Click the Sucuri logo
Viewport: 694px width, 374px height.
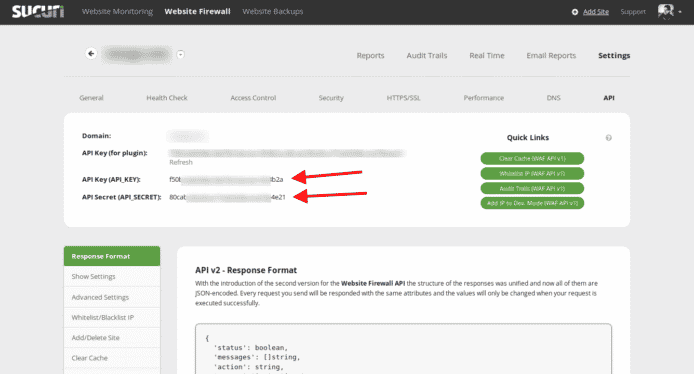pyautogui.click(x=38, y=12)
